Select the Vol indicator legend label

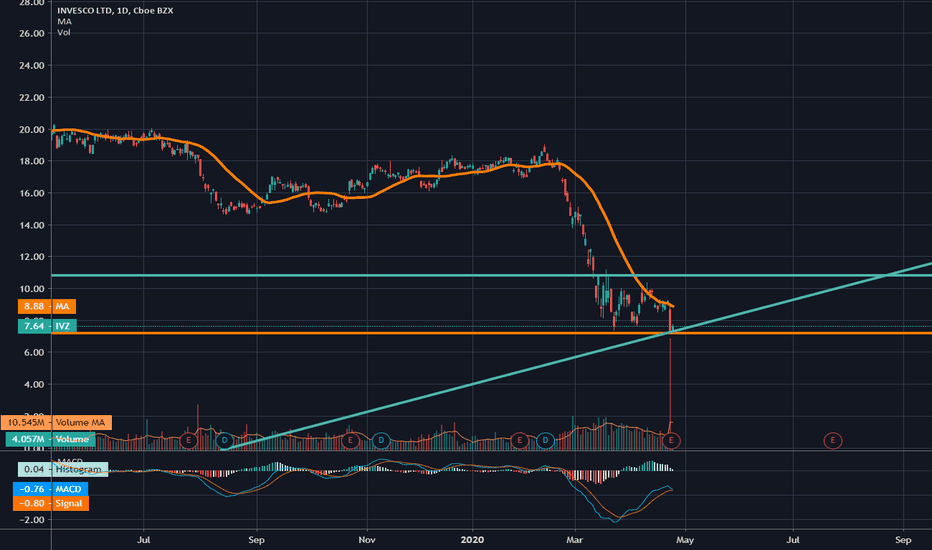(64, 32)
